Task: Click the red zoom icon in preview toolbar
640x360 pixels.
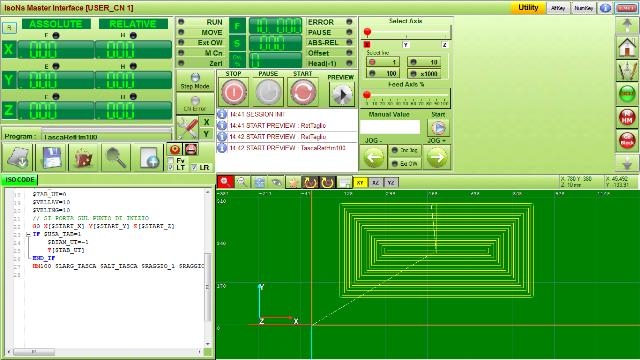Action: coord(225,182)
